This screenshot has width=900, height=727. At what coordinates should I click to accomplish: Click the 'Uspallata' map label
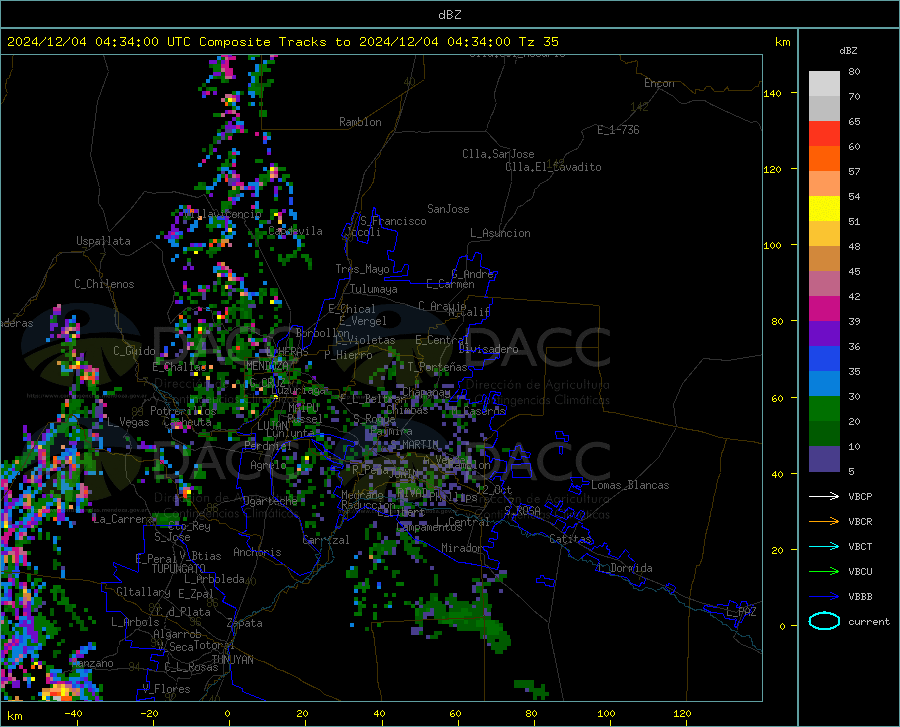[x=103, y=241]
